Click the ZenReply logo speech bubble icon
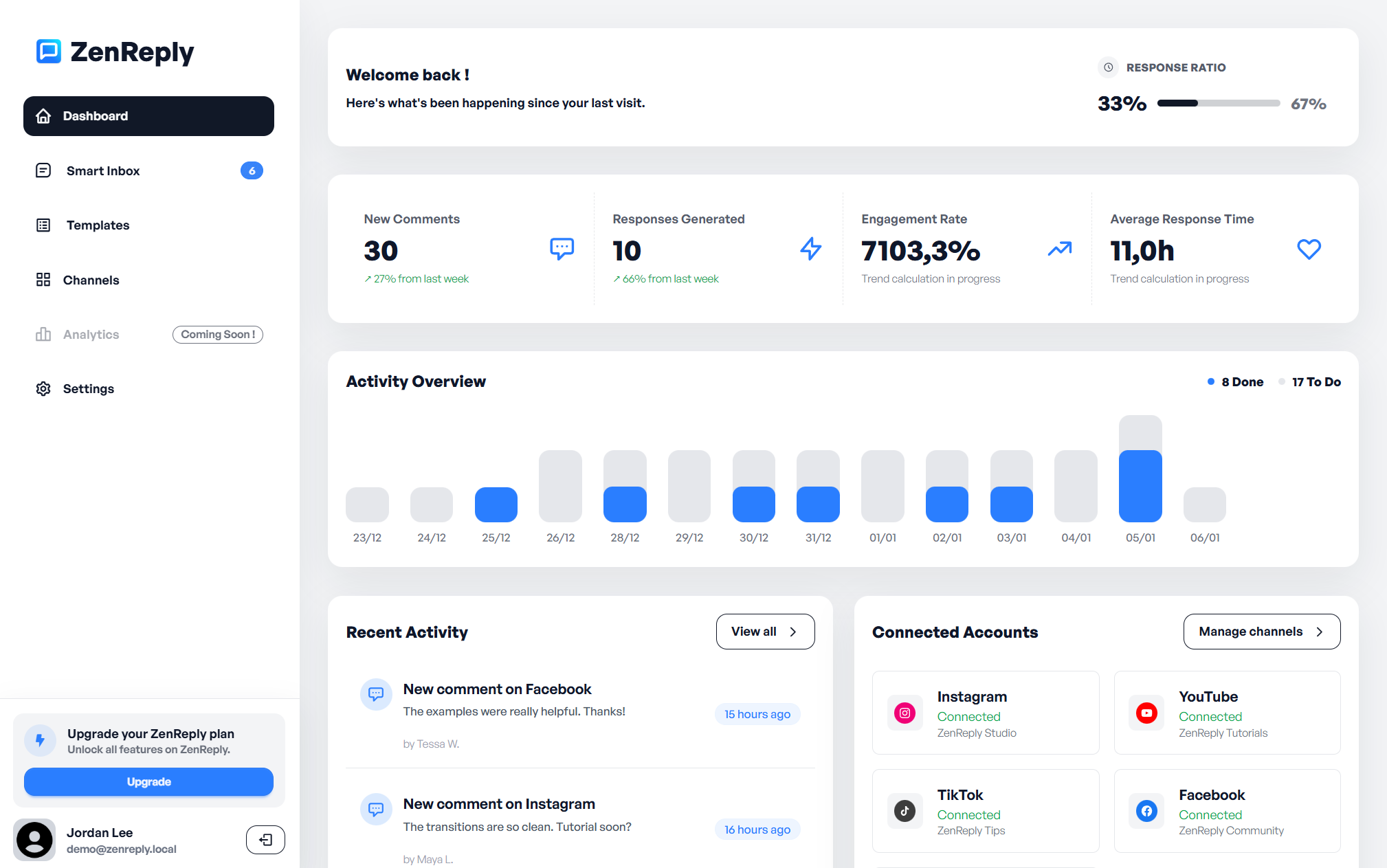 click(x=47, y=51)
